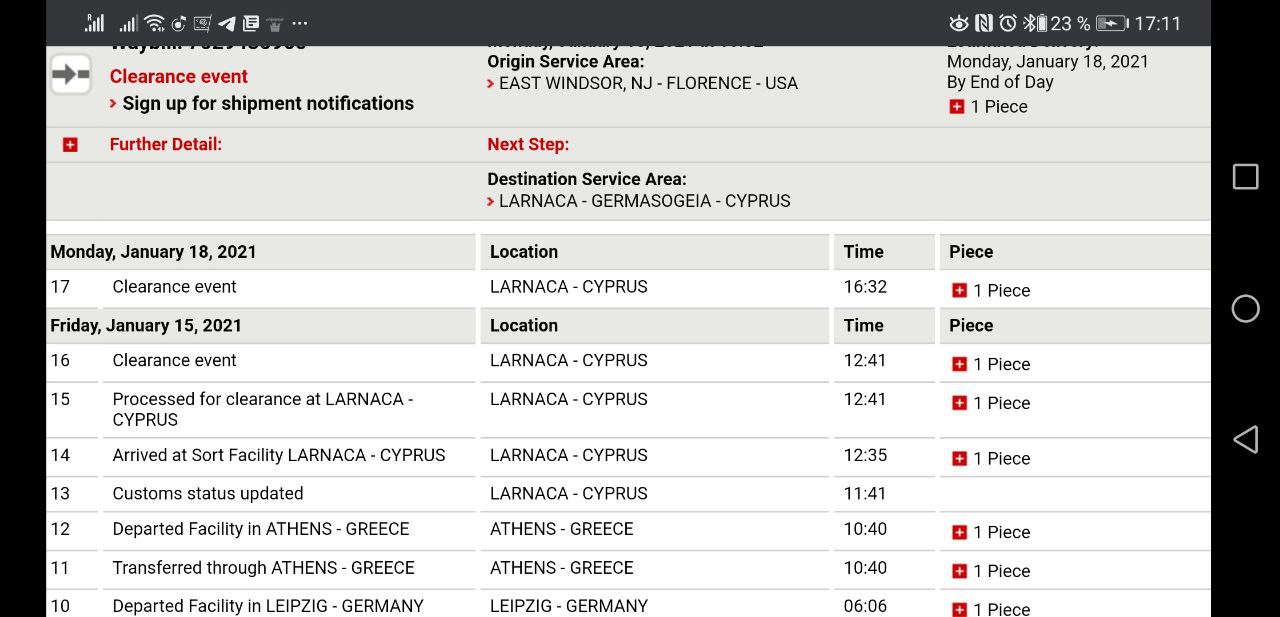Select the Further Detail label

click(166, 144)
